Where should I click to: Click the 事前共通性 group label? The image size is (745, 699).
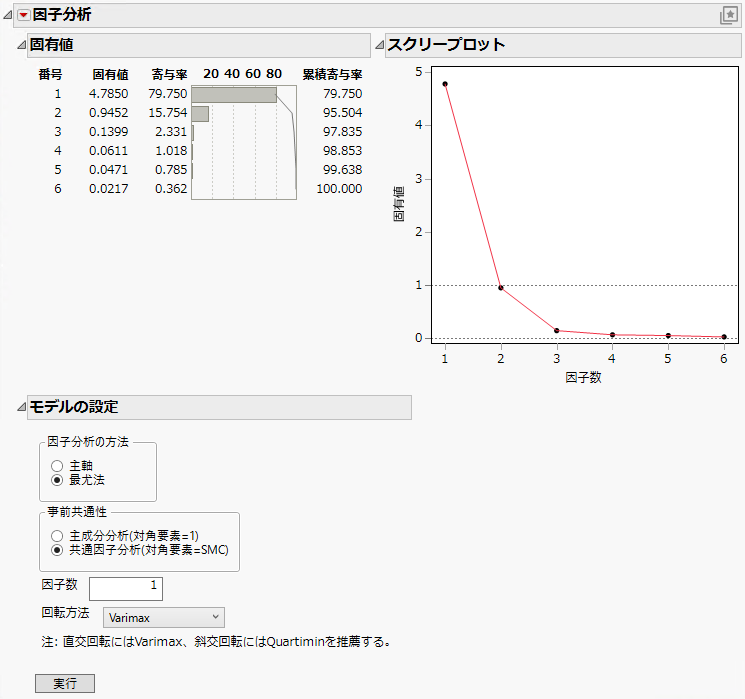77,512
